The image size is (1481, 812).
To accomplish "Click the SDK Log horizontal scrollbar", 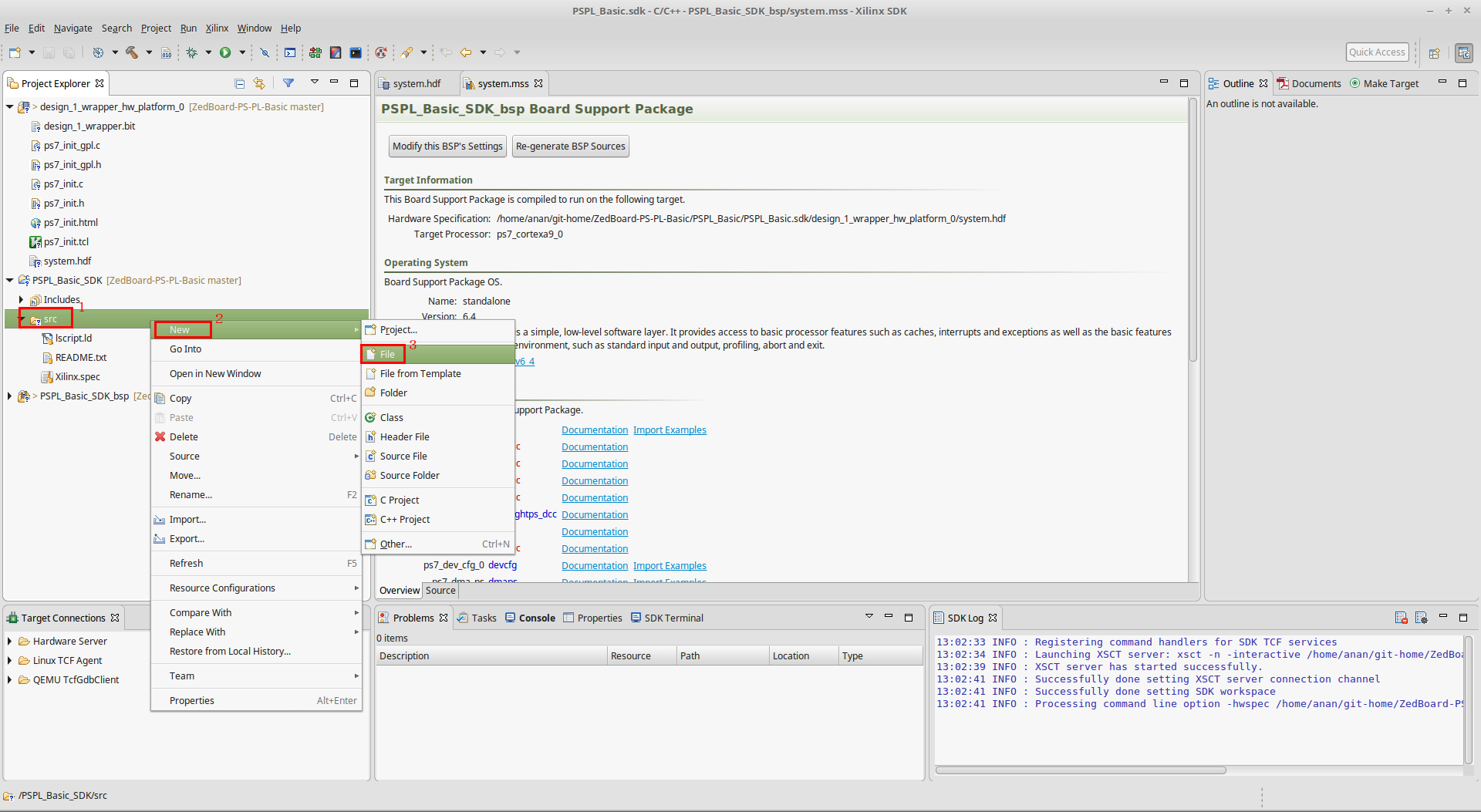I will [1080, 770].
